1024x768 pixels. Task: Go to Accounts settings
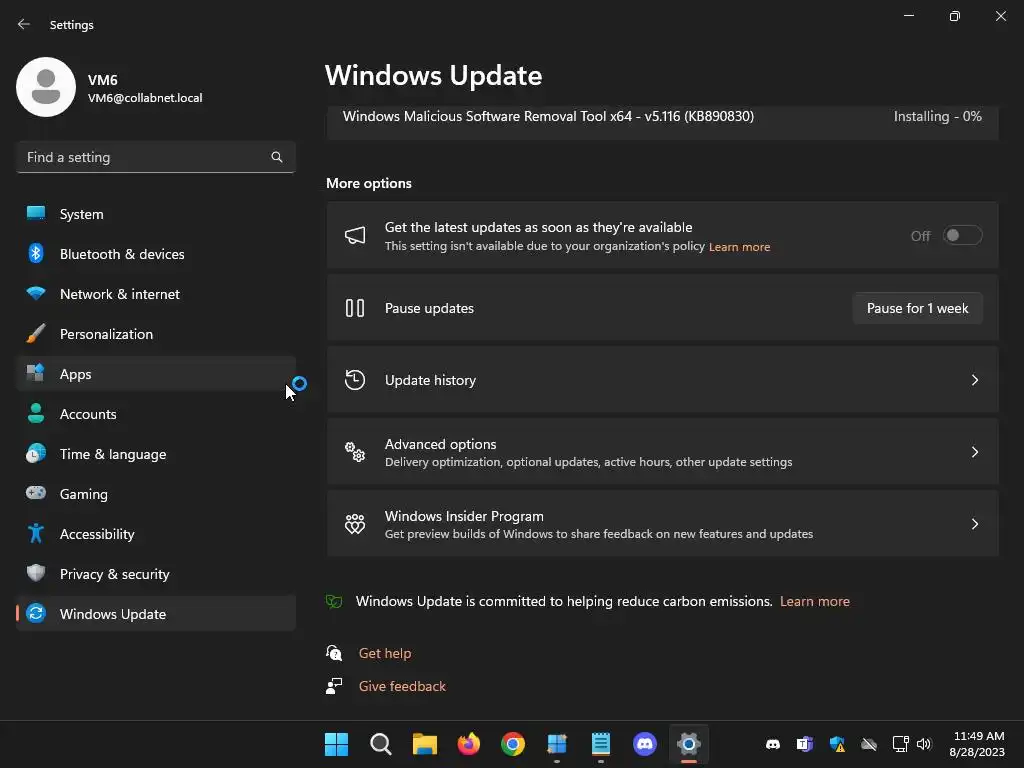point(156,413)
